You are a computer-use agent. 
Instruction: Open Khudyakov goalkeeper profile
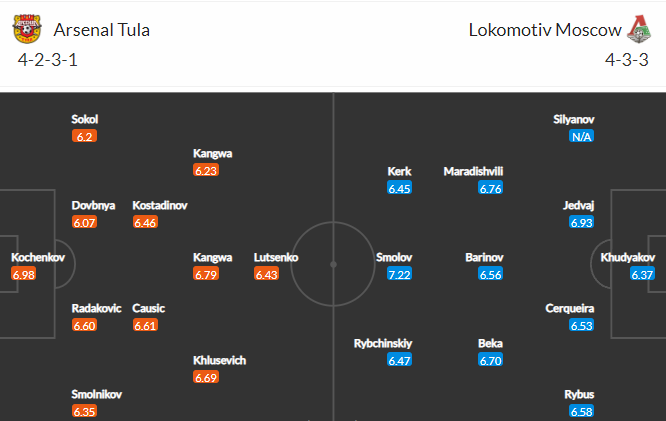[627, 257]
